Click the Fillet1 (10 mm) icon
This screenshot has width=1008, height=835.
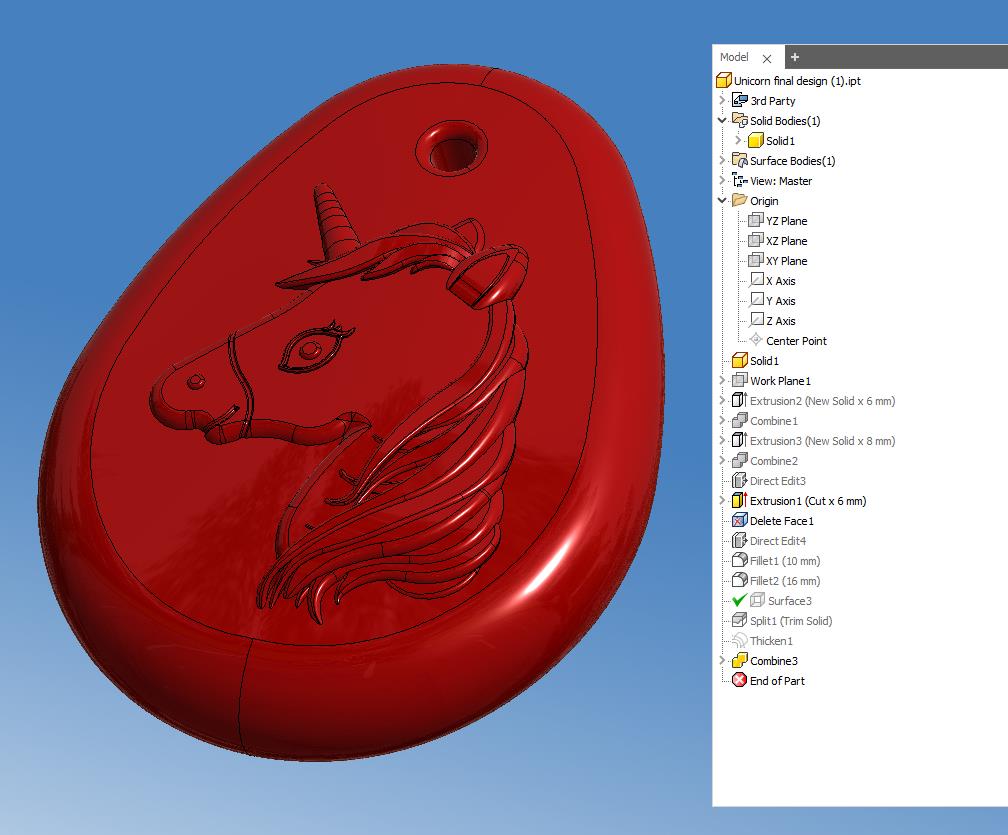point(740,561)
